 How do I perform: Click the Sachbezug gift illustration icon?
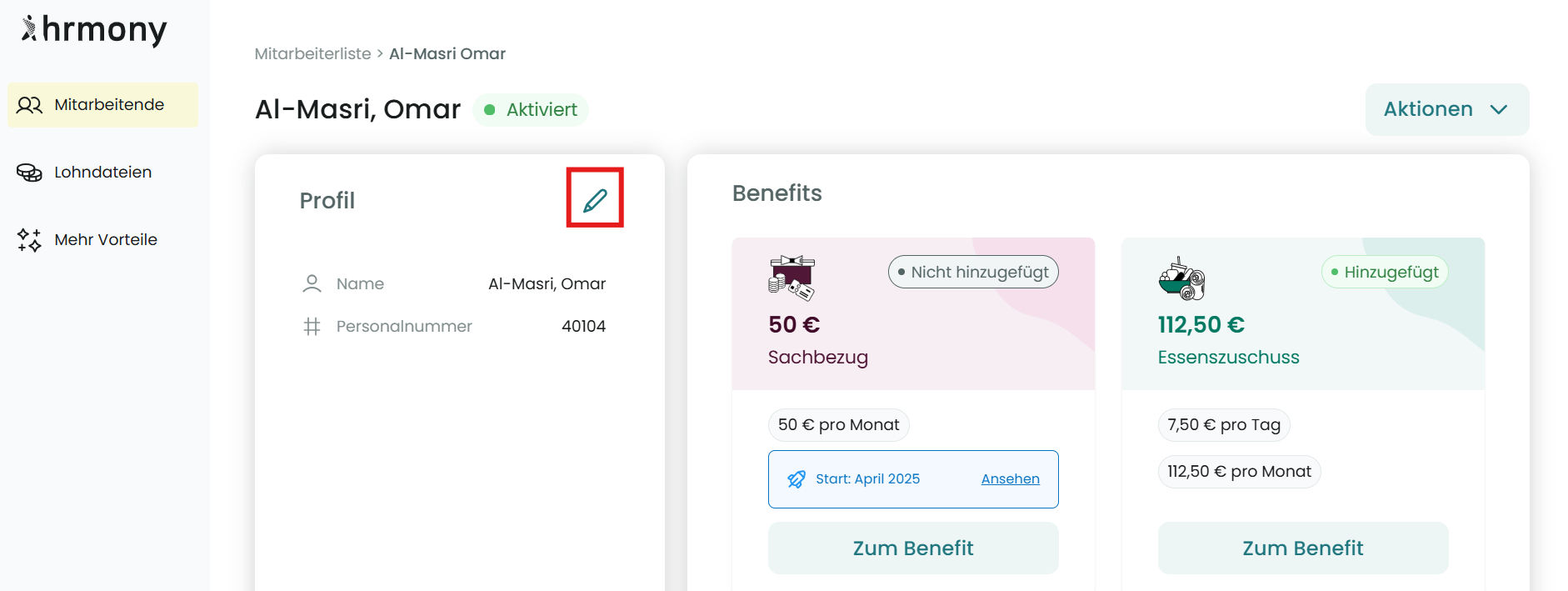tap(791, 278)
